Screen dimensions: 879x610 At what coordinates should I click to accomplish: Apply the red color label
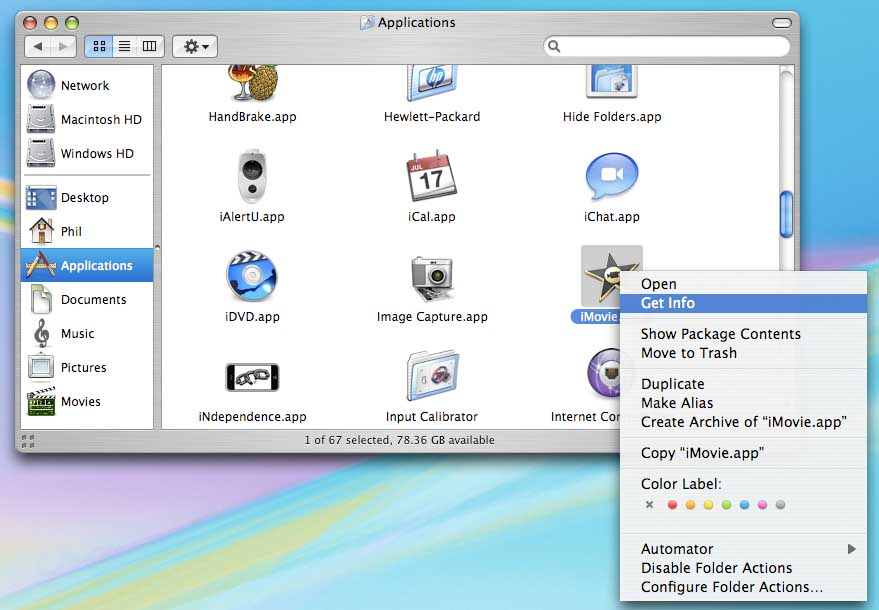click(672, 505)
